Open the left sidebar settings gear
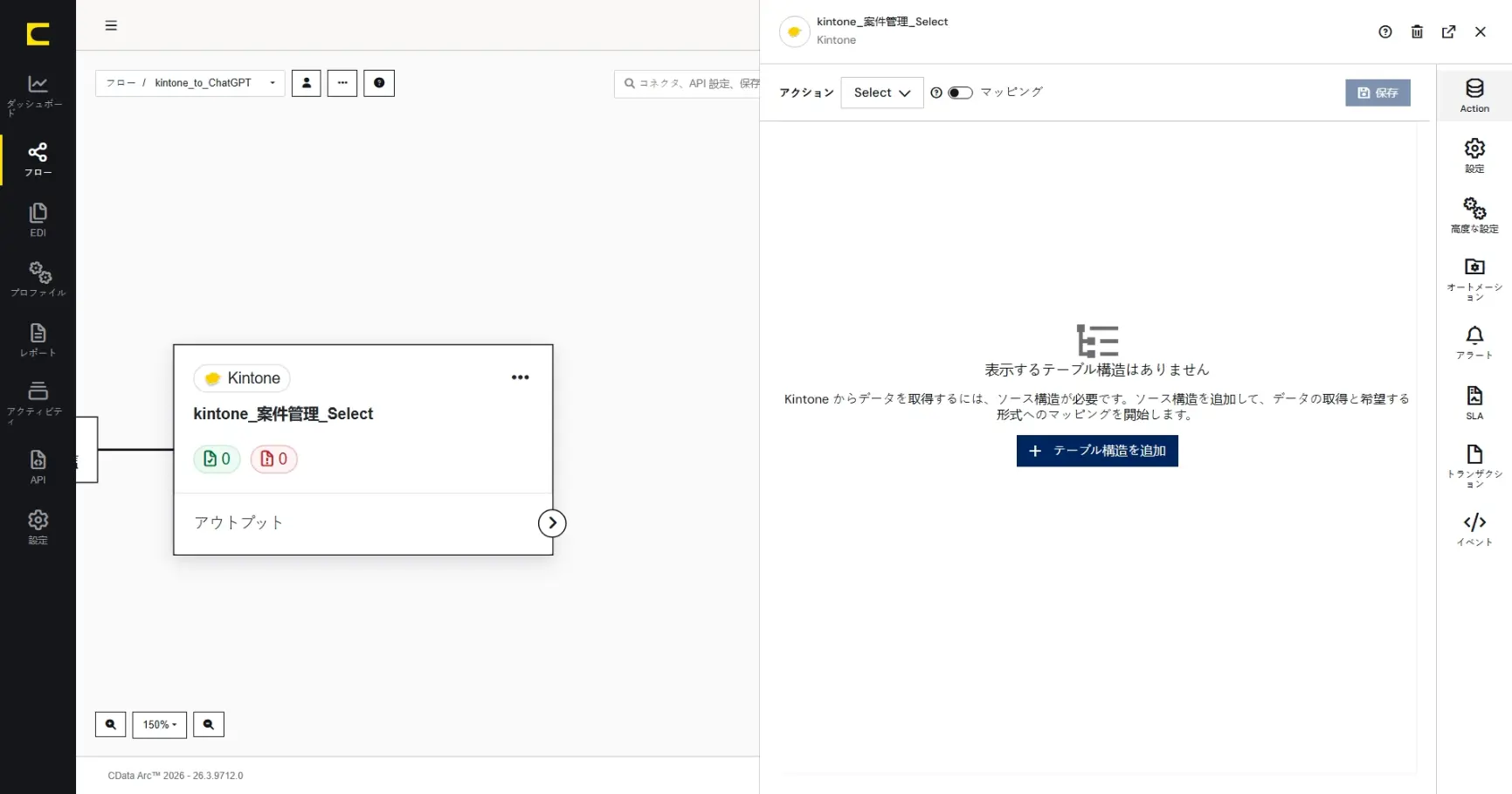This screenshot has width=1512, height=794. (38, 527)
